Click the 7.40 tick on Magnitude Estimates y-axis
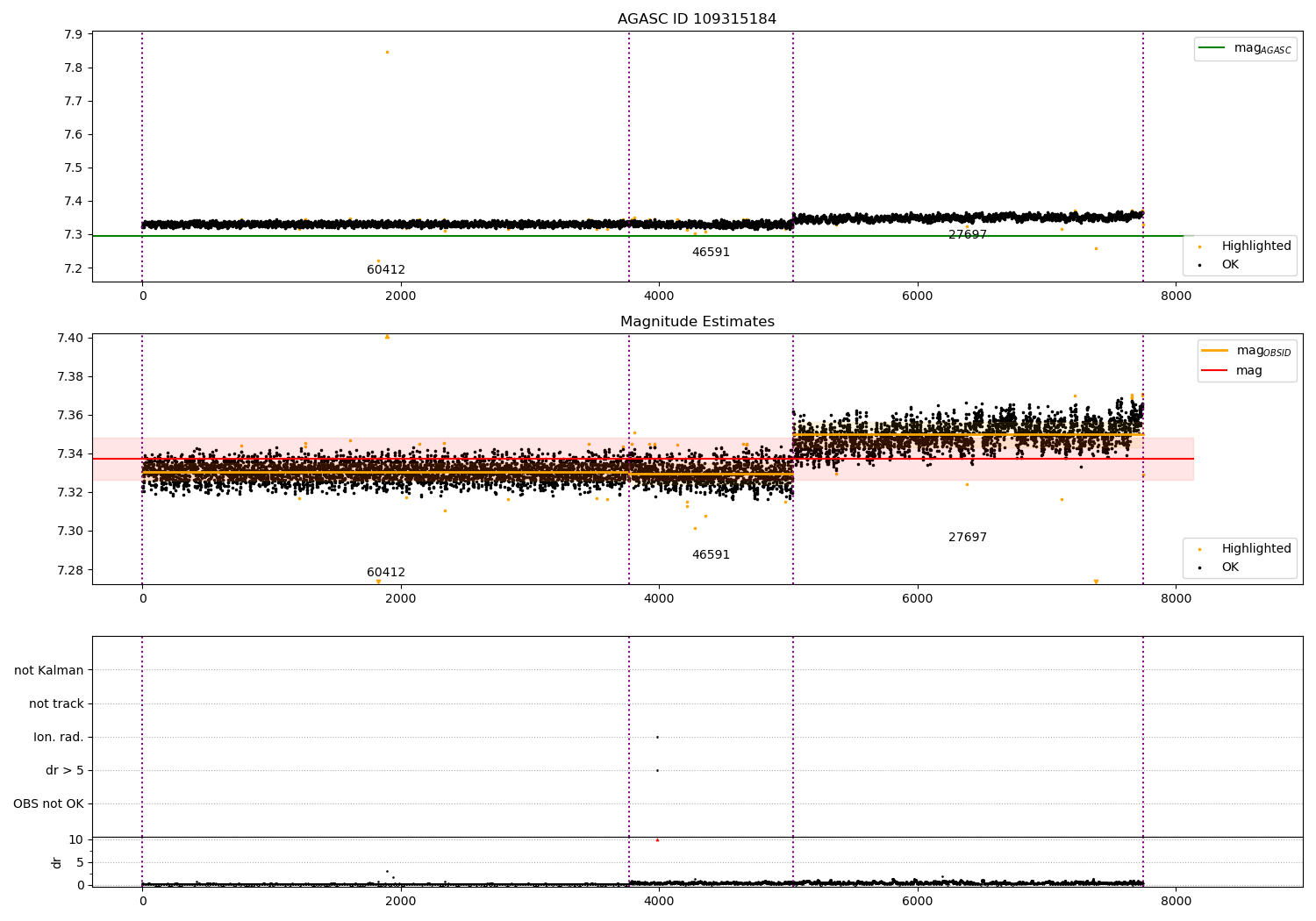 pos(69,338)
